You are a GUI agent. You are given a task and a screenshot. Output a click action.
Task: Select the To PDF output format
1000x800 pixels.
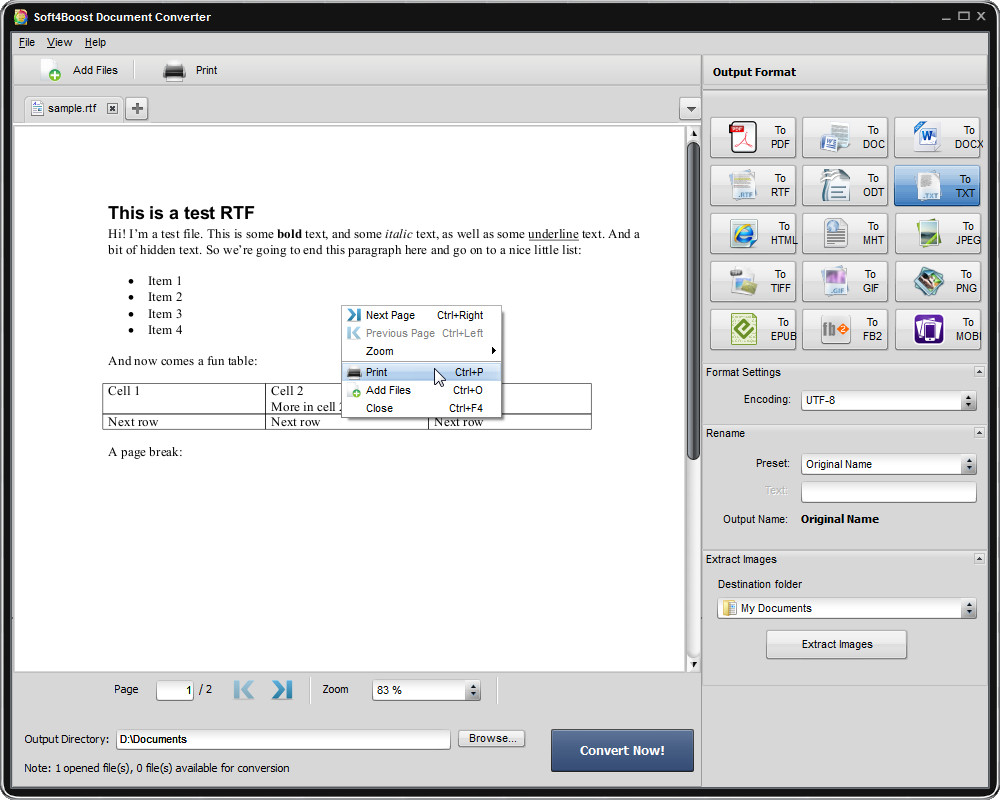753,137
